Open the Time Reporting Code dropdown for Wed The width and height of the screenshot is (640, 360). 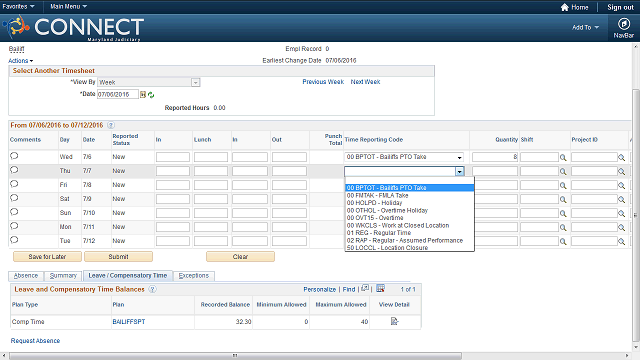(460, 157)
